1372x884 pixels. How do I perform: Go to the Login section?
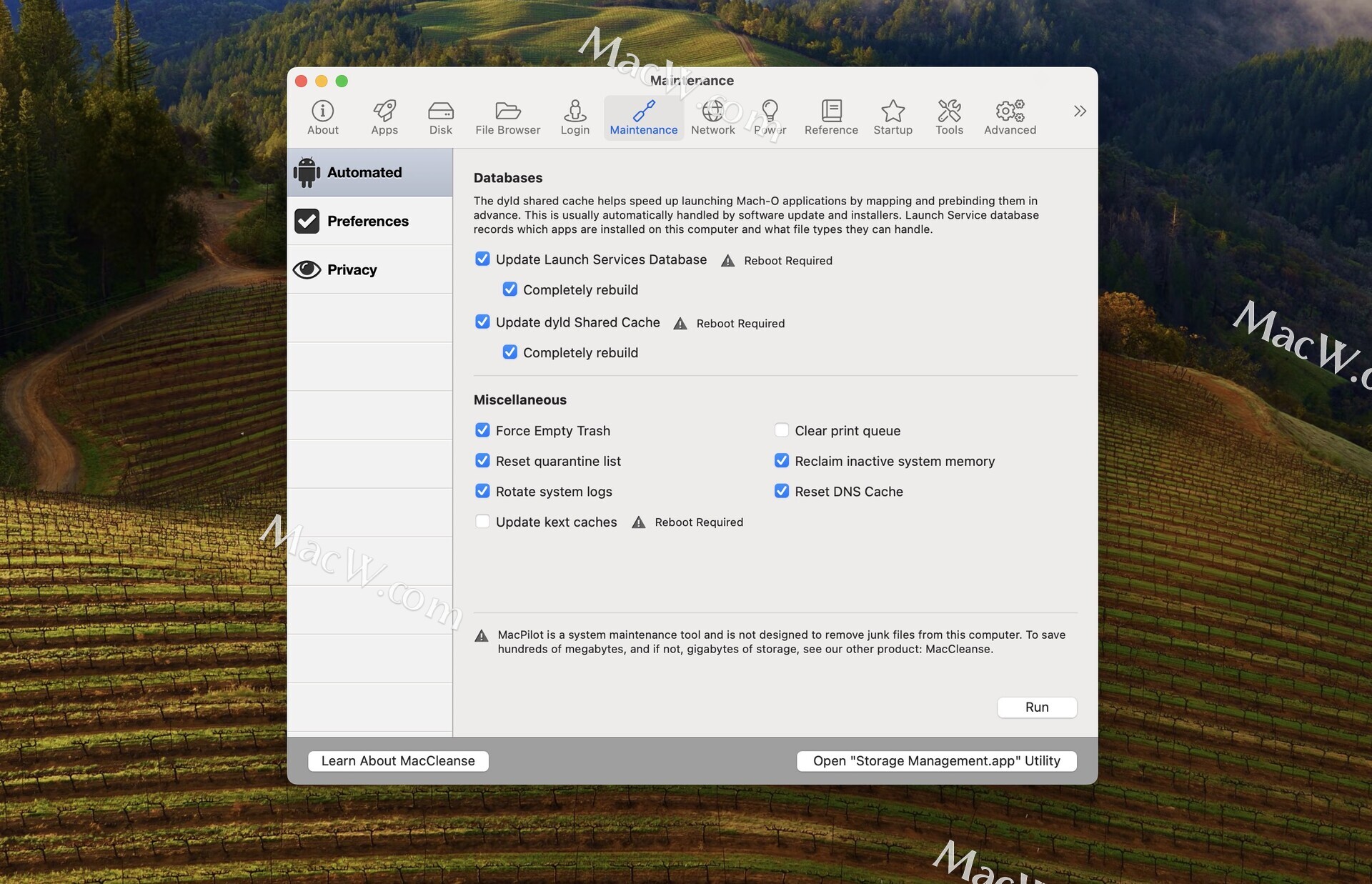(575, 117)
